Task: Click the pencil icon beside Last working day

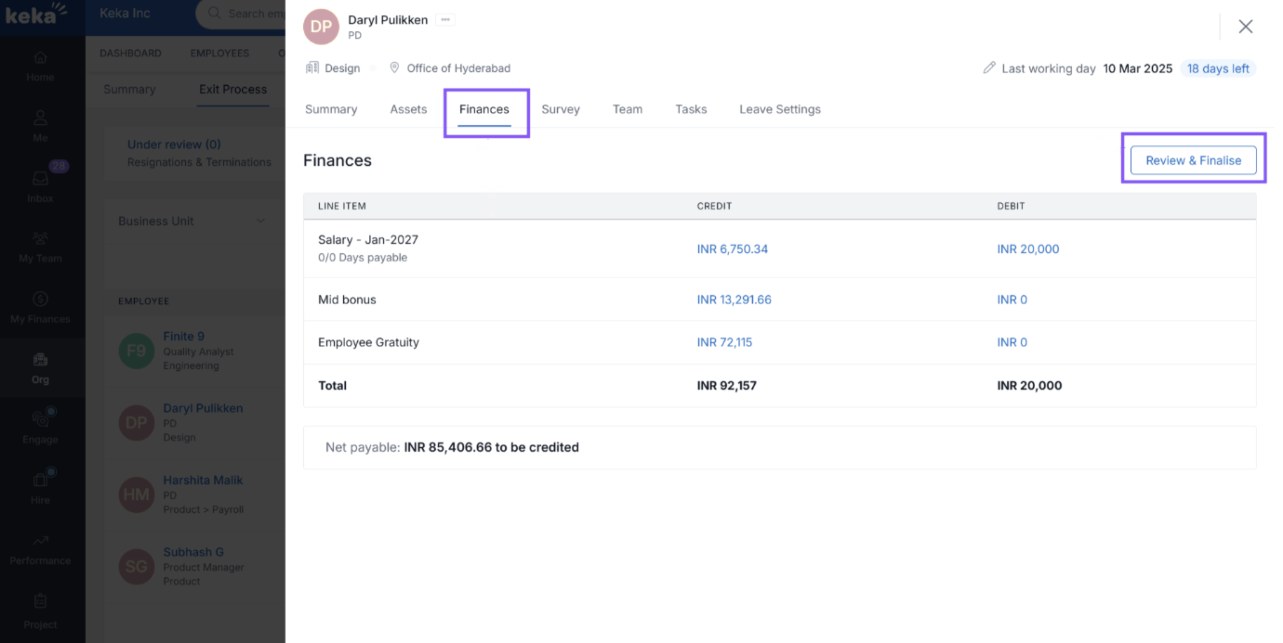Action: [989, 69]
